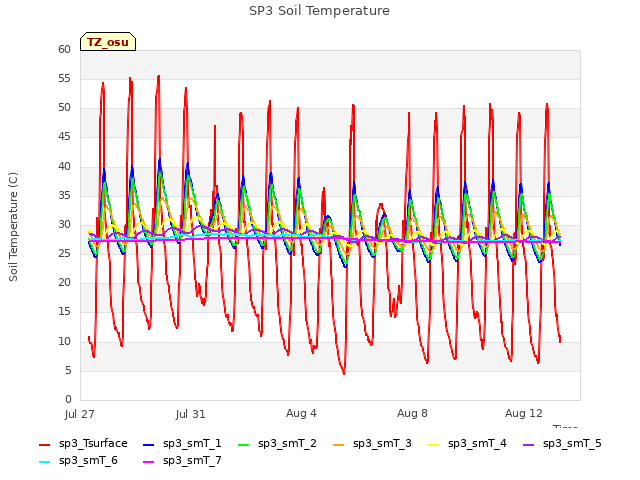Screen dimensions: 640x480
Task: Click the purple sp3_smT_5 legend swatch
Action: [529, 444]
